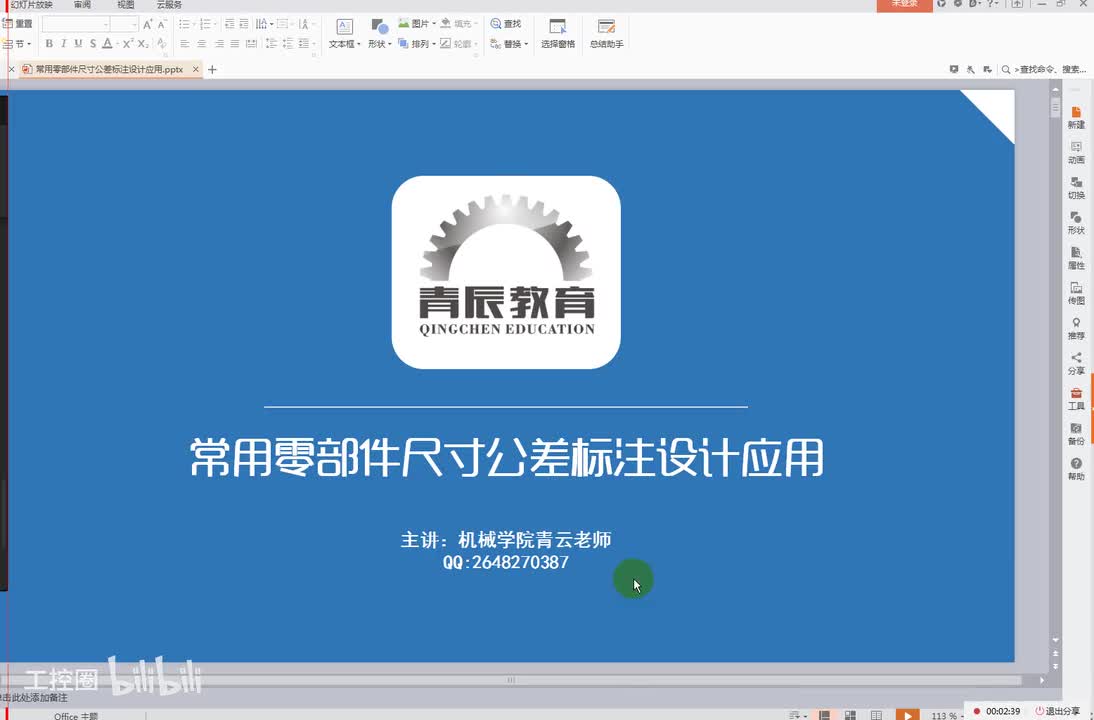Screen dimensions: 1094x720
Task: Open the Slide Show (幻灯片放映) tab
Action: click(31, 5)
